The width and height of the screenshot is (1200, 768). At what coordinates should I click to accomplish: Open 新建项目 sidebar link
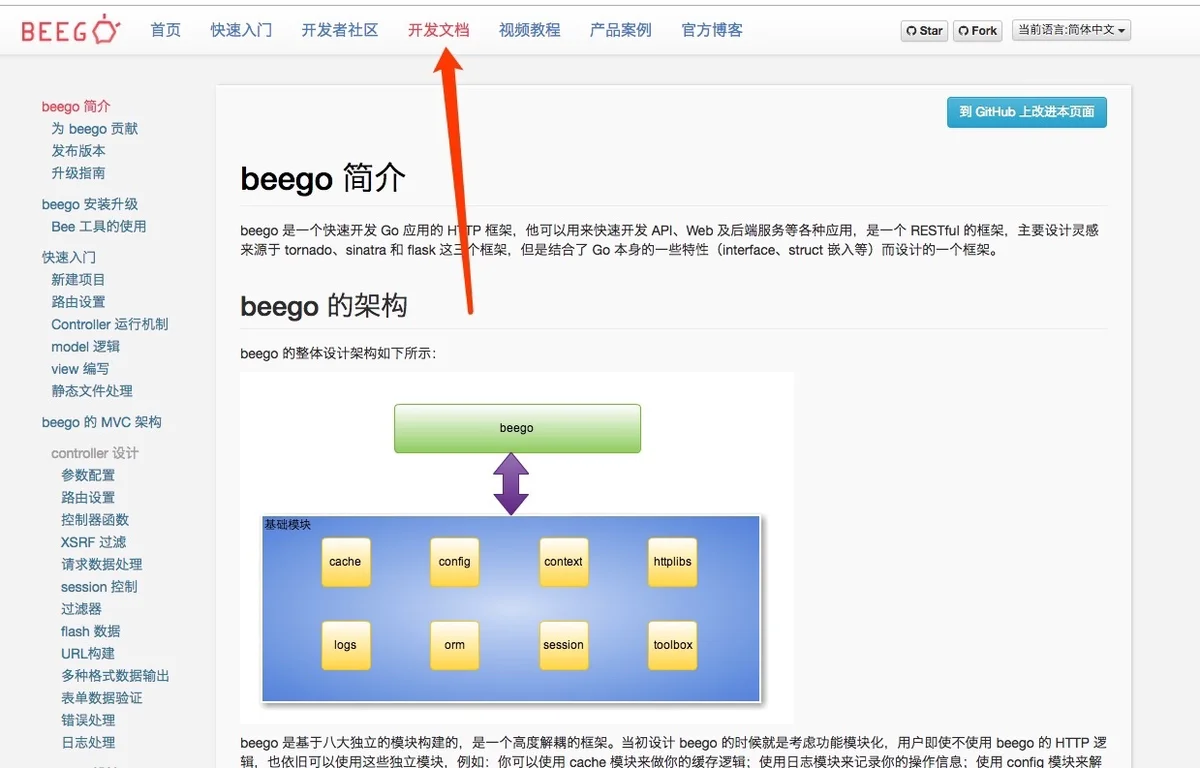click(x=78, y=279)
